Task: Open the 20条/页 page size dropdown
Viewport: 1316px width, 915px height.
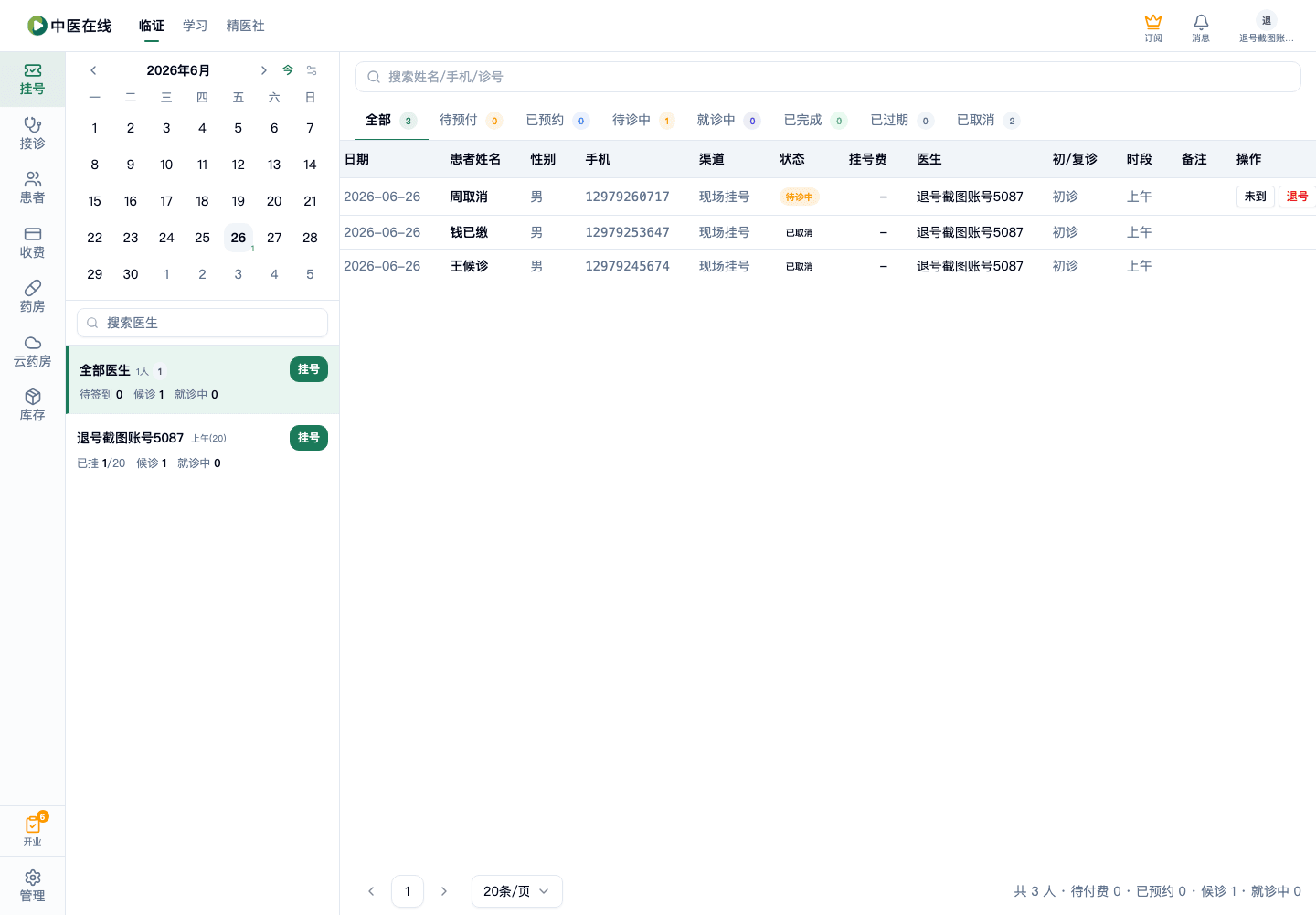Action: [x=517, y=891]
